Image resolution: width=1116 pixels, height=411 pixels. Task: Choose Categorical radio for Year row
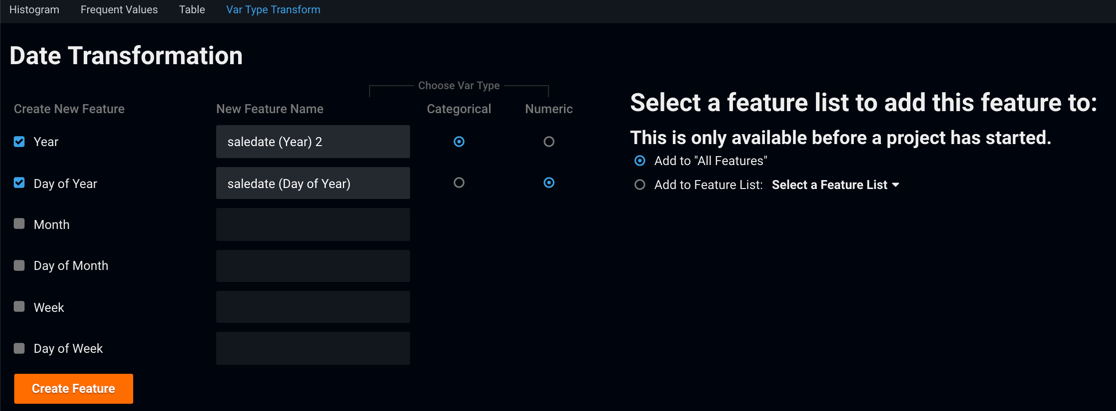[459, 142]
